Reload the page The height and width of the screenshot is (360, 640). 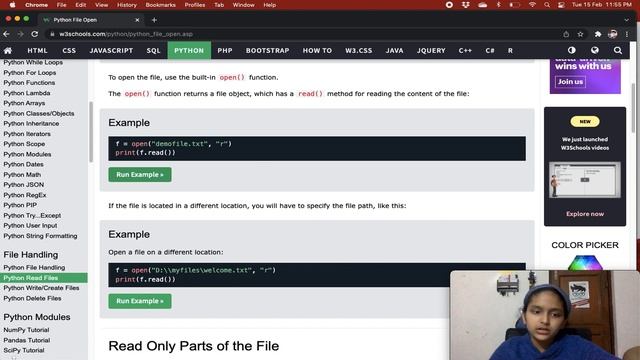[35, 34]
